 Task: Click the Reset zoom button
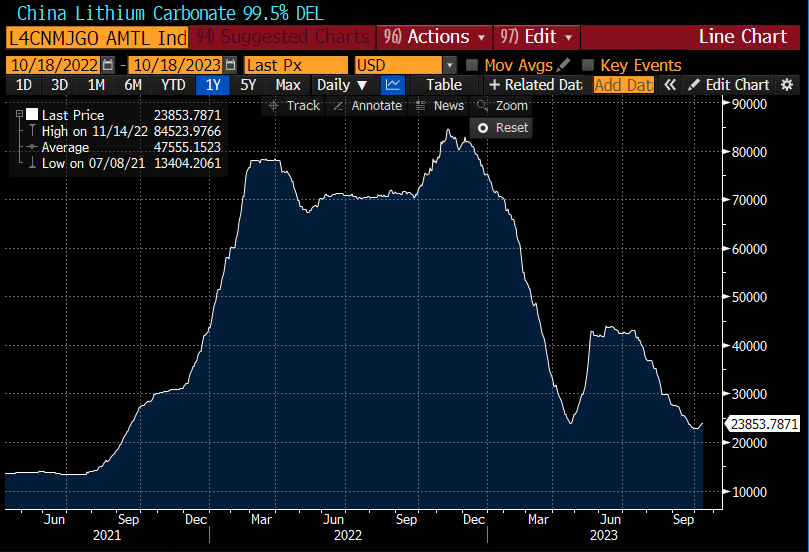(x=503, y=128)
